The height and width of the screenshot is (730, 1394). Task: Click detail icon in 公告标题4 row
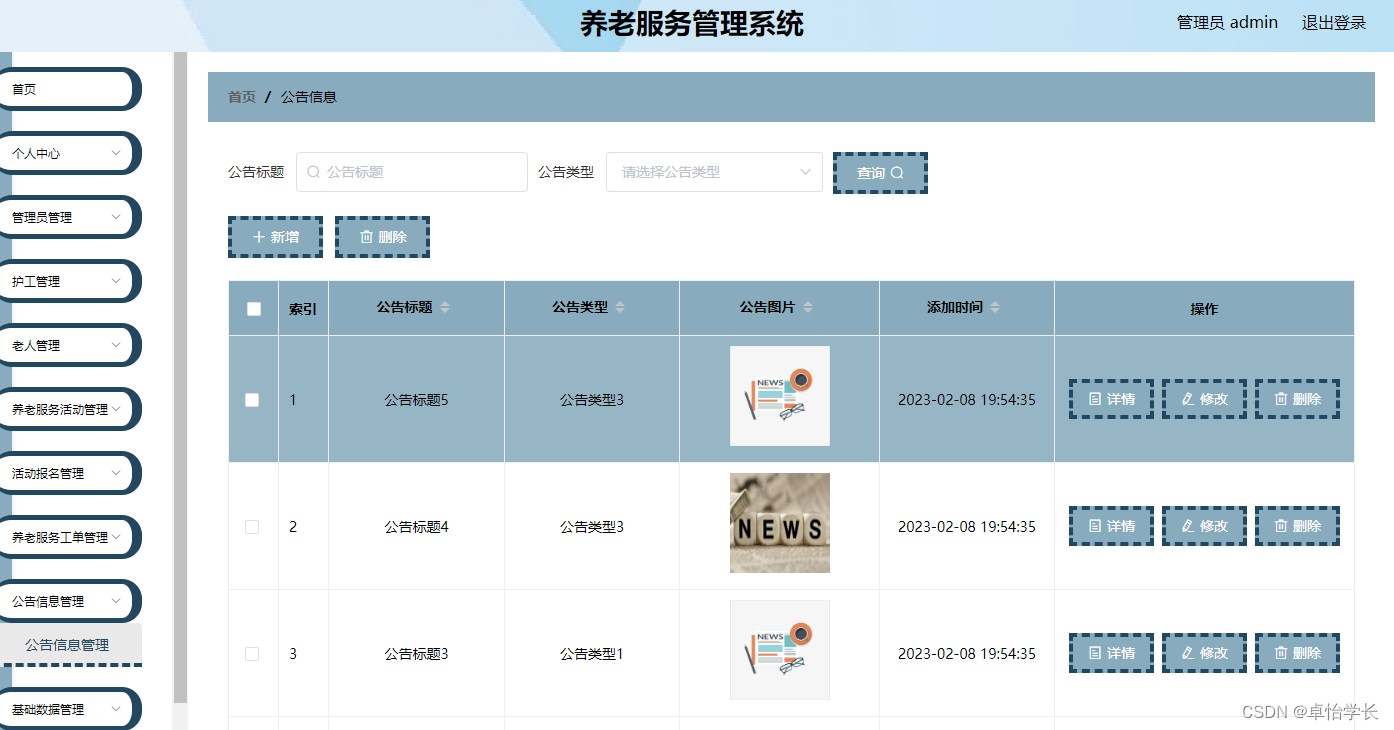click(1095, 526)
